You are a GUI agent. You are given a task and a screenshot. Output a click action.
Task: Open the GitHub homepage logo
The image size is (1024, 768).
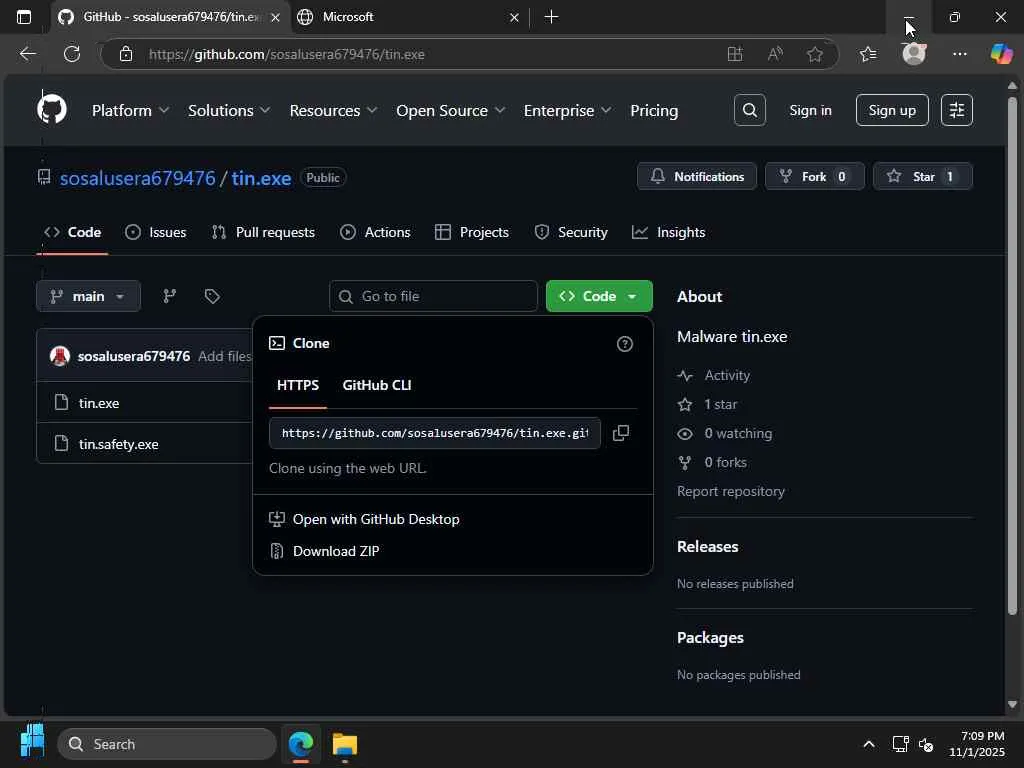[52, 109]
